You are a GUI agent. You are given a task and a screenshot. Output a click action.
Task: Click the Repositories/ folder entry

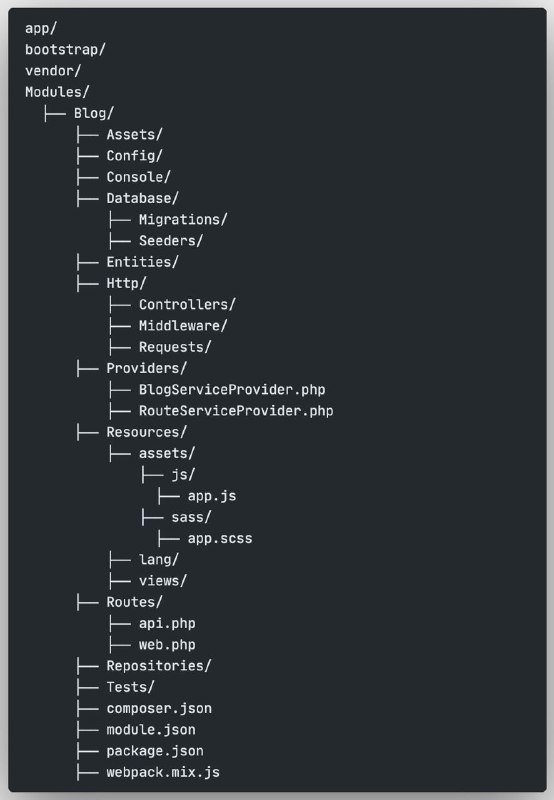coord(159,666)
